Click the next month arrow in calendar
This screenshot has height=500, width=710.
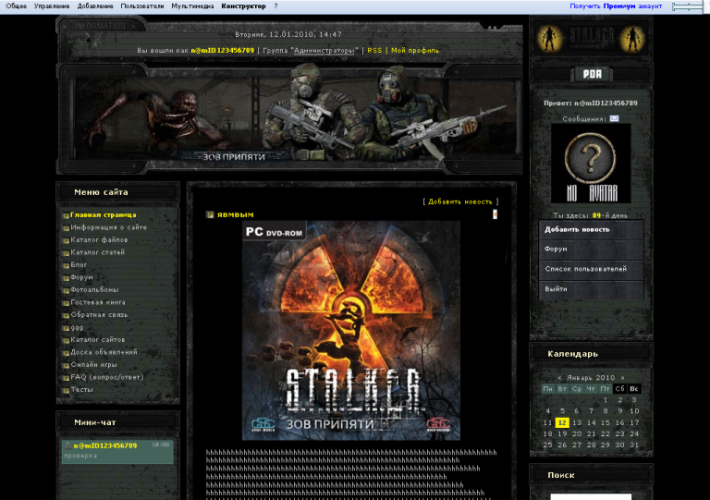(623, 378)
